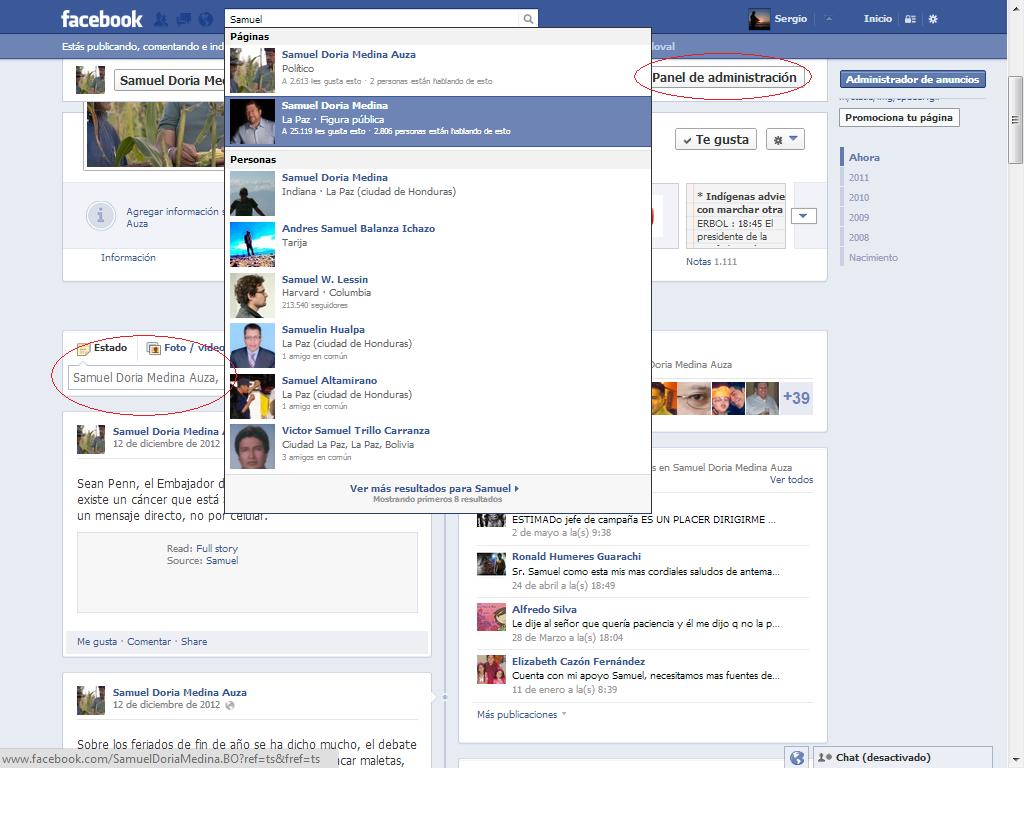This screenshot has height=822, width=1024.
Task: Jump to 2009 in timeline
Action: tap(858, 217)
